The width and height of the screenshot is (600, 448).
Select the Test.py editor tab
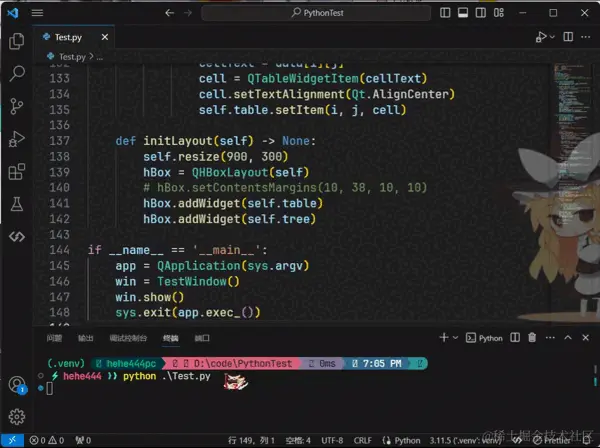tap(74, 37)
